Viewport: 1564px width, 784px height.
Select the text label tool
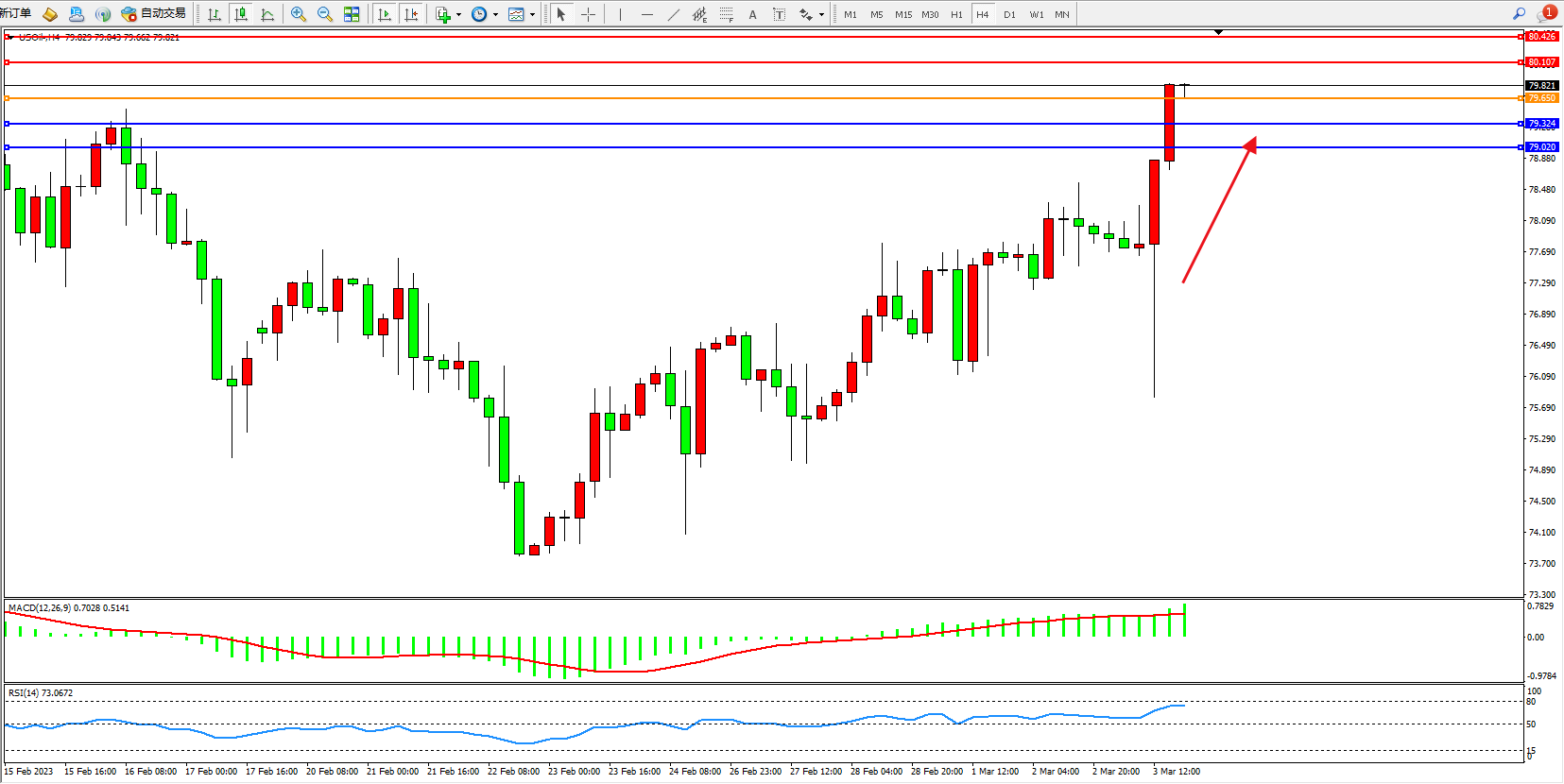pos(752,14)
